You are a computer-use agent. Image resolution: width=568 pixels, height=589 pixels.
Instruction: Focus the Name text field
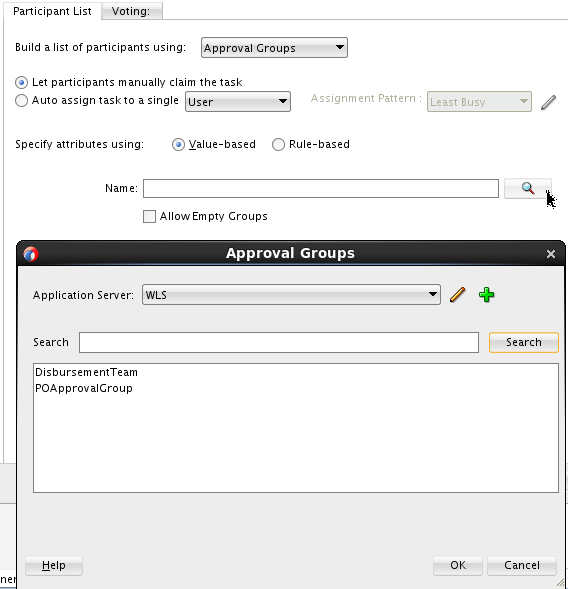(321, 188)
